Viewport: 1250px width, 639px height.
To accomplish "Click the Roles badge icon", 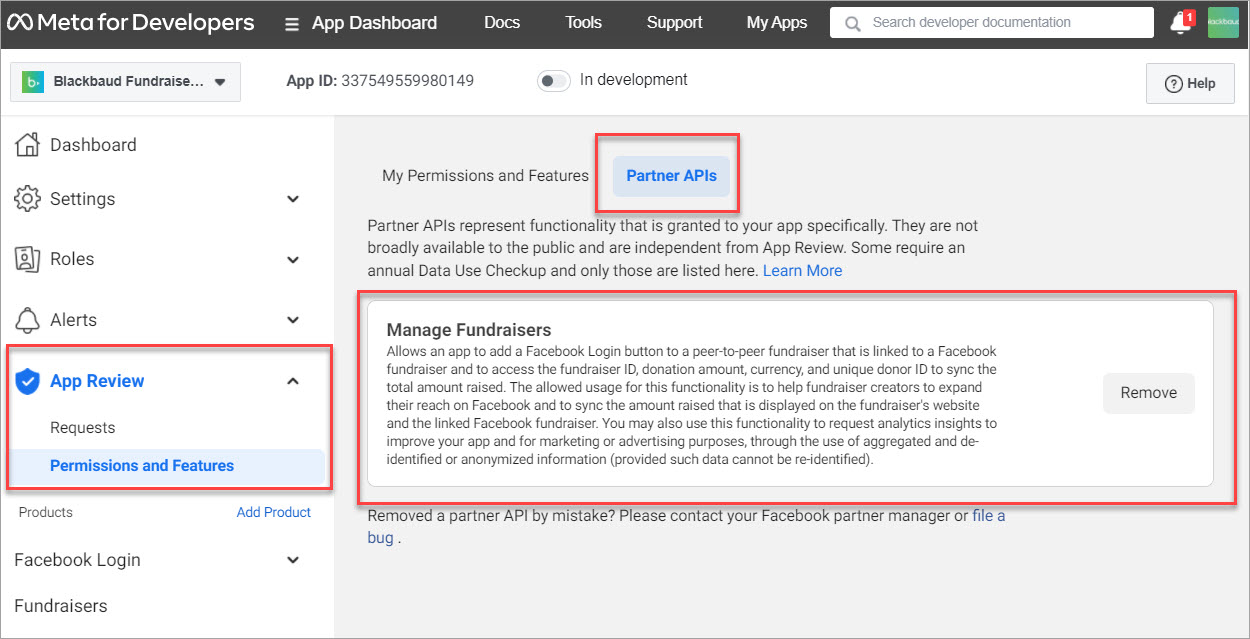I will (28, 259).
